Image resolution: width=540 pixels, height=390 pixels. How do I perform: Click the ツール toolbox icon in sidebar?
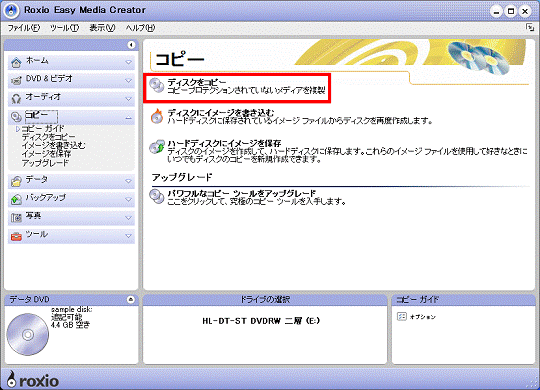[16, 236]
